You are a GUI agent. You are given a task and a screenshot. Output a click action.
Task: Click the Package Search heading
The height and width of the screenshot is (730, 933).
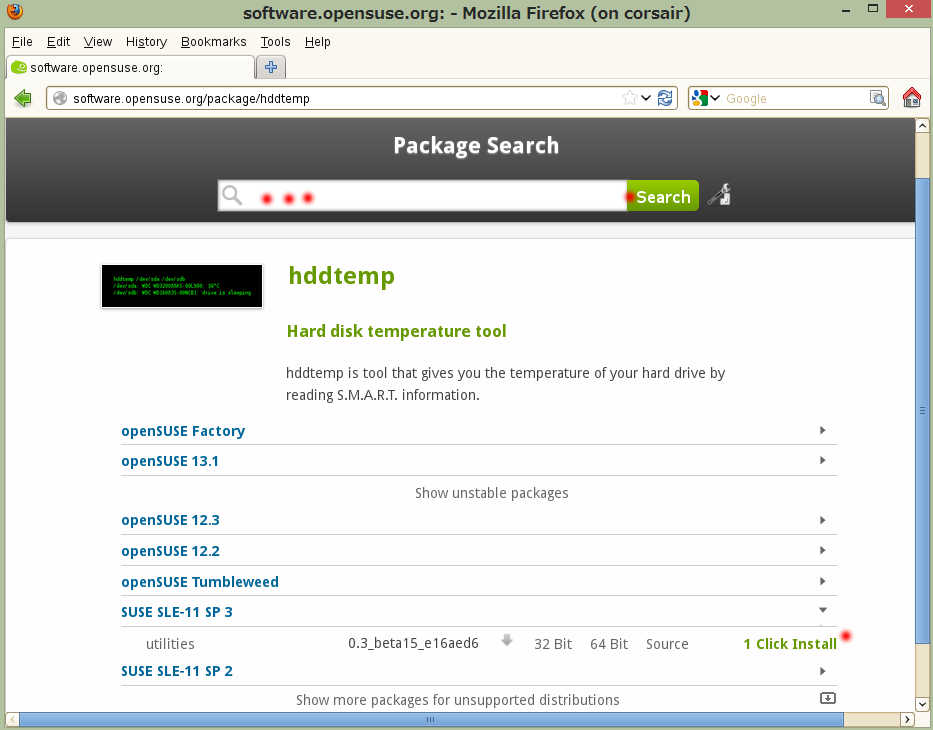(x=476, y=146)
